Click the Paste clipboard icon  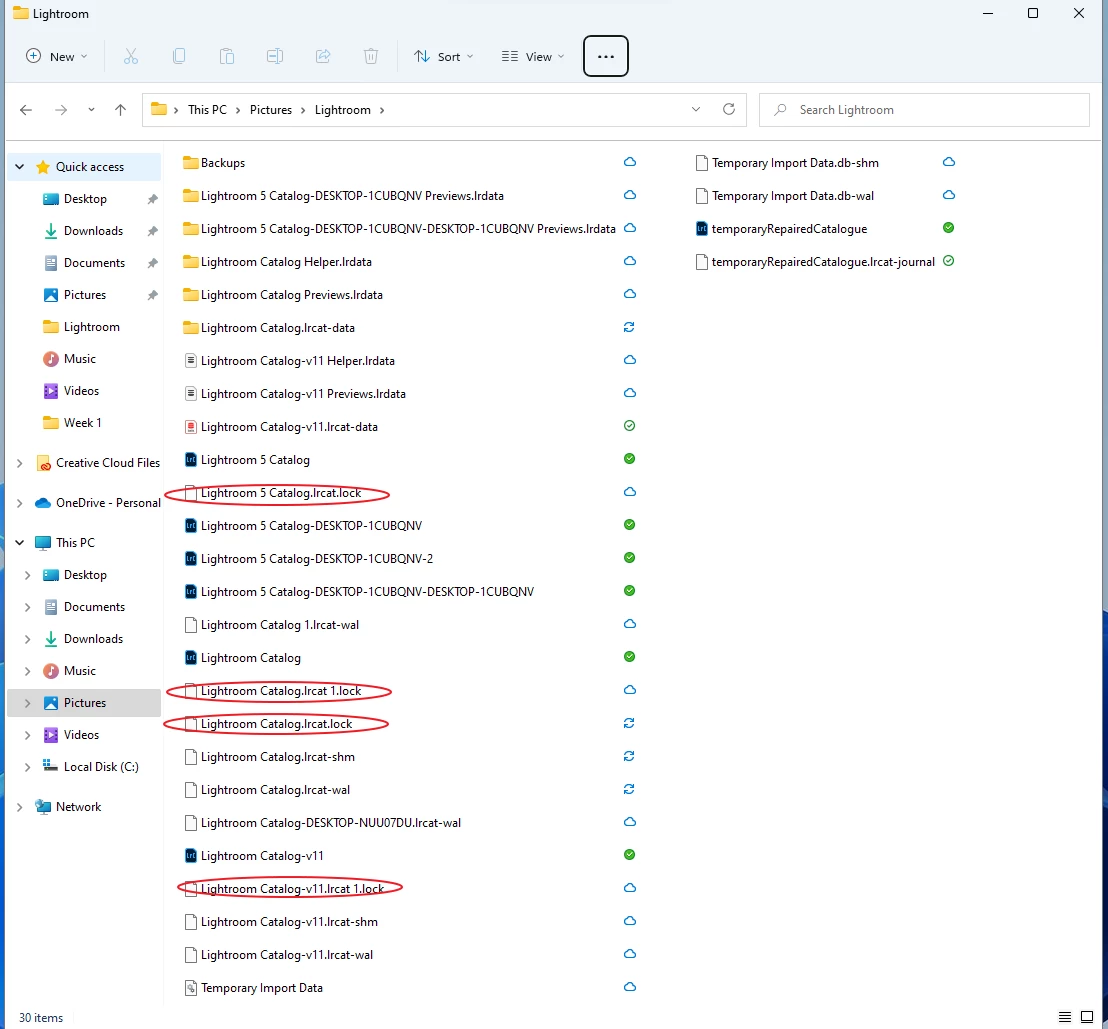[227, 57]
